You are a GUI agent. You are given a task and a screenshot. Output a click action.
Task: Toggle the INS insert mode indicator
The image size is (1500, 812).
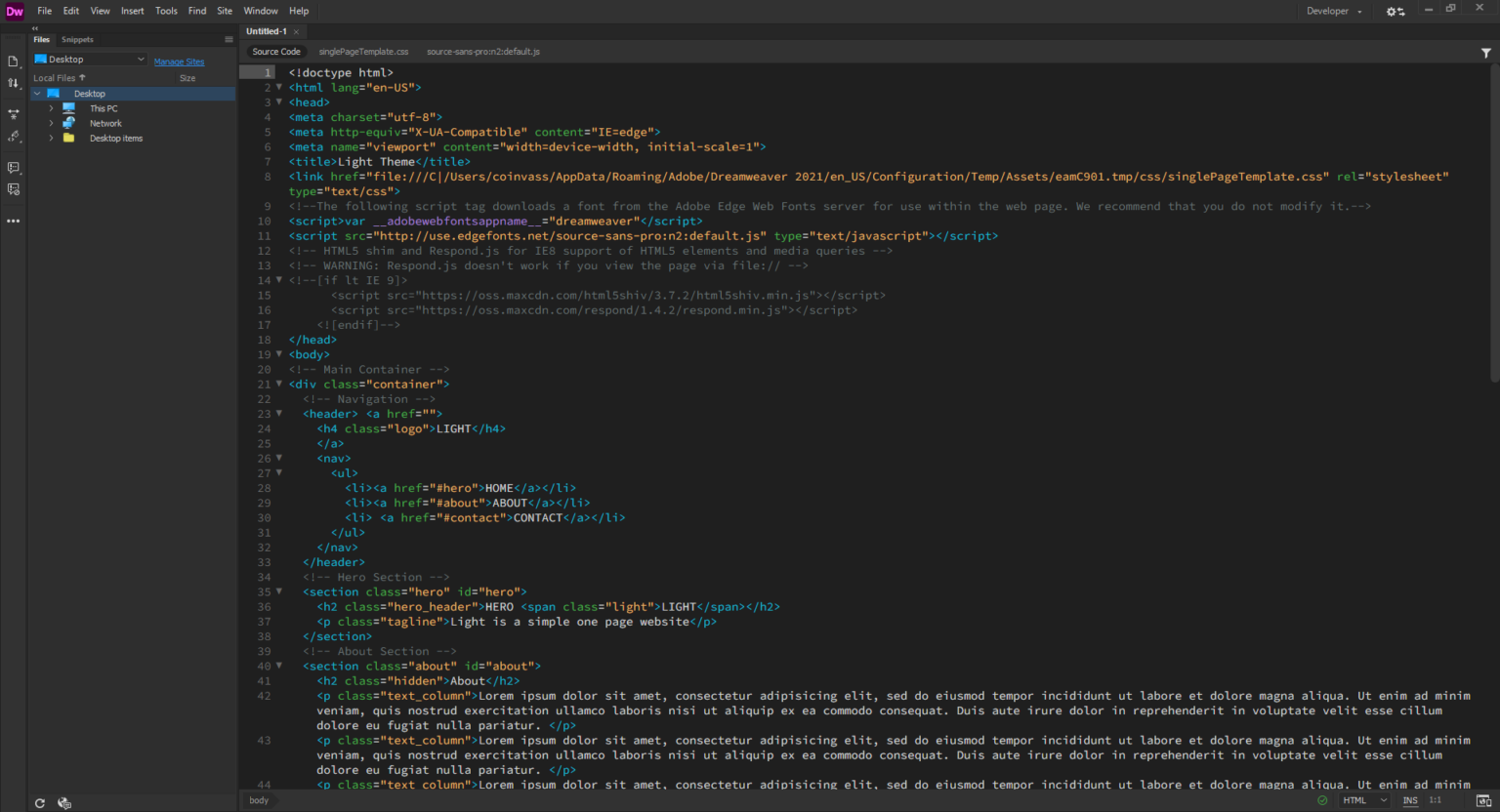click(x=1410, y=800)
